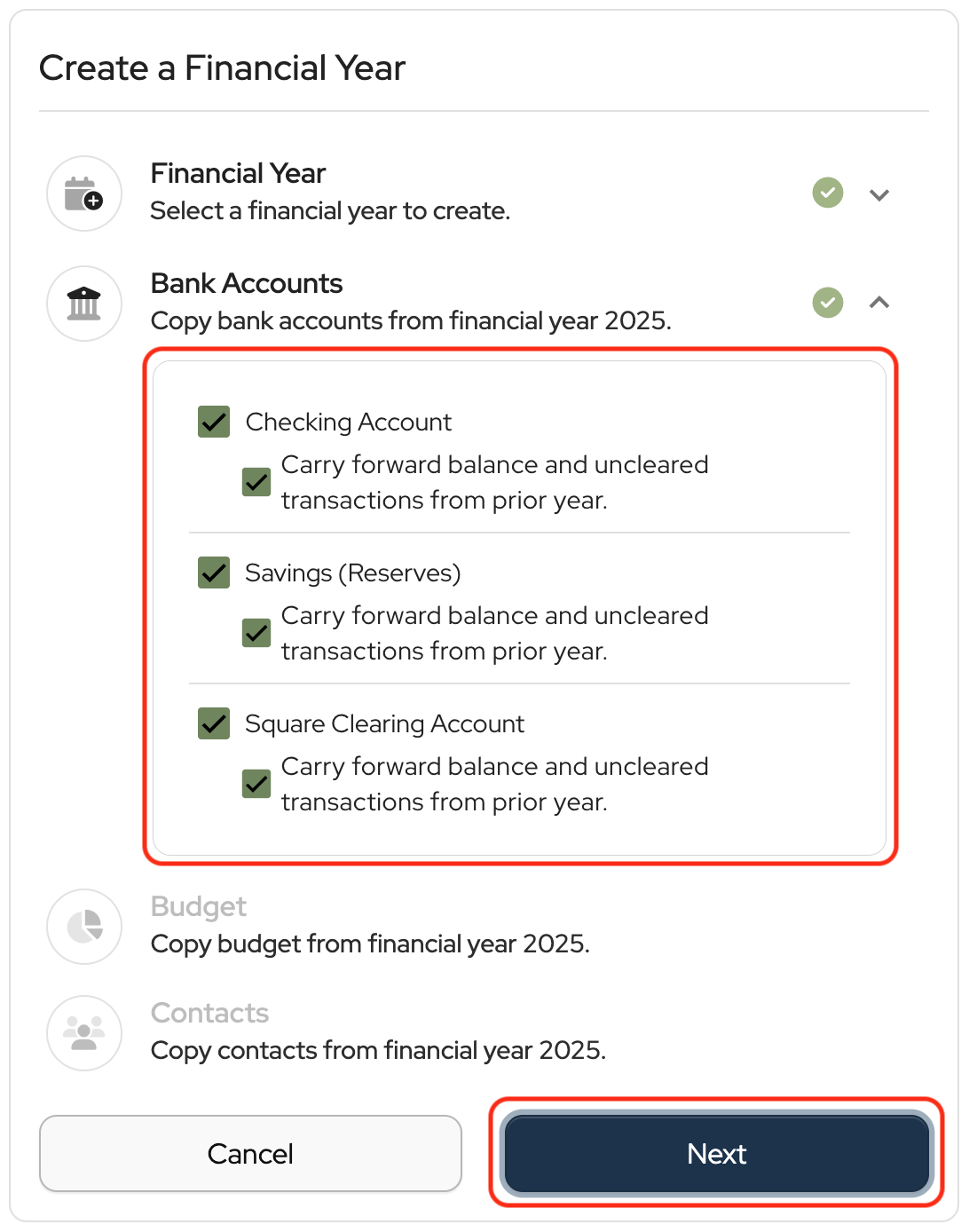Image resolution: width=969 pixels, height=1232 pixels.
Task: Deselect the Square Clearing Account checkbox
Action: point(214,724)
